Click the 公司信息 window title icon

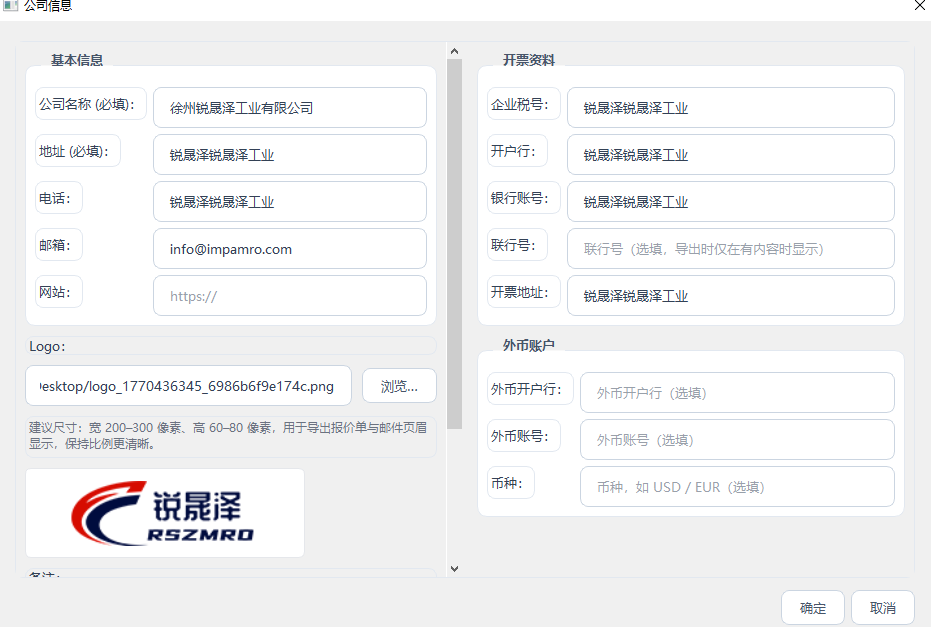pos(10,5)
